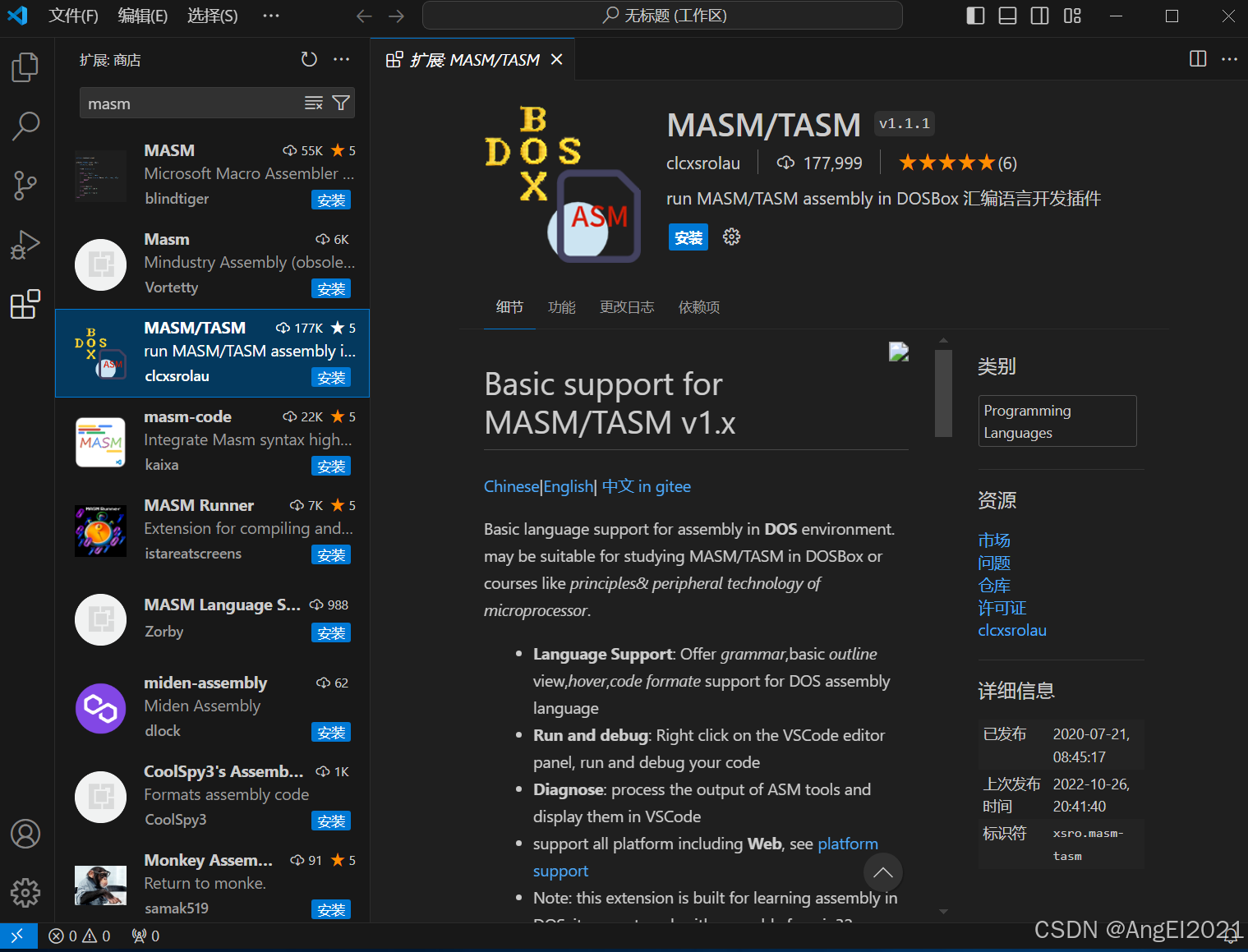
Task: Open the Run and Debug view
Action: point(25,245)
